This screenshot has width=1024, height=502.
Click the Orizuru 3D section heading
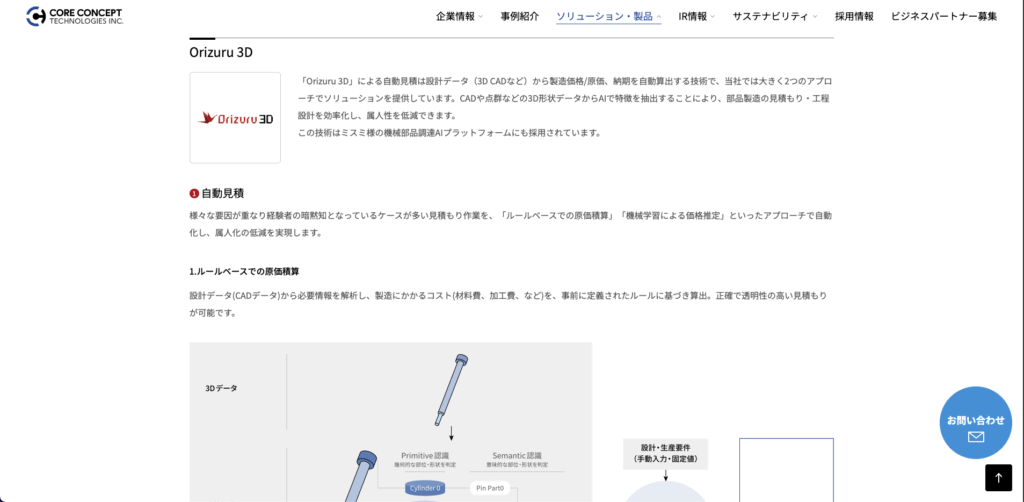tap(221, 52)
